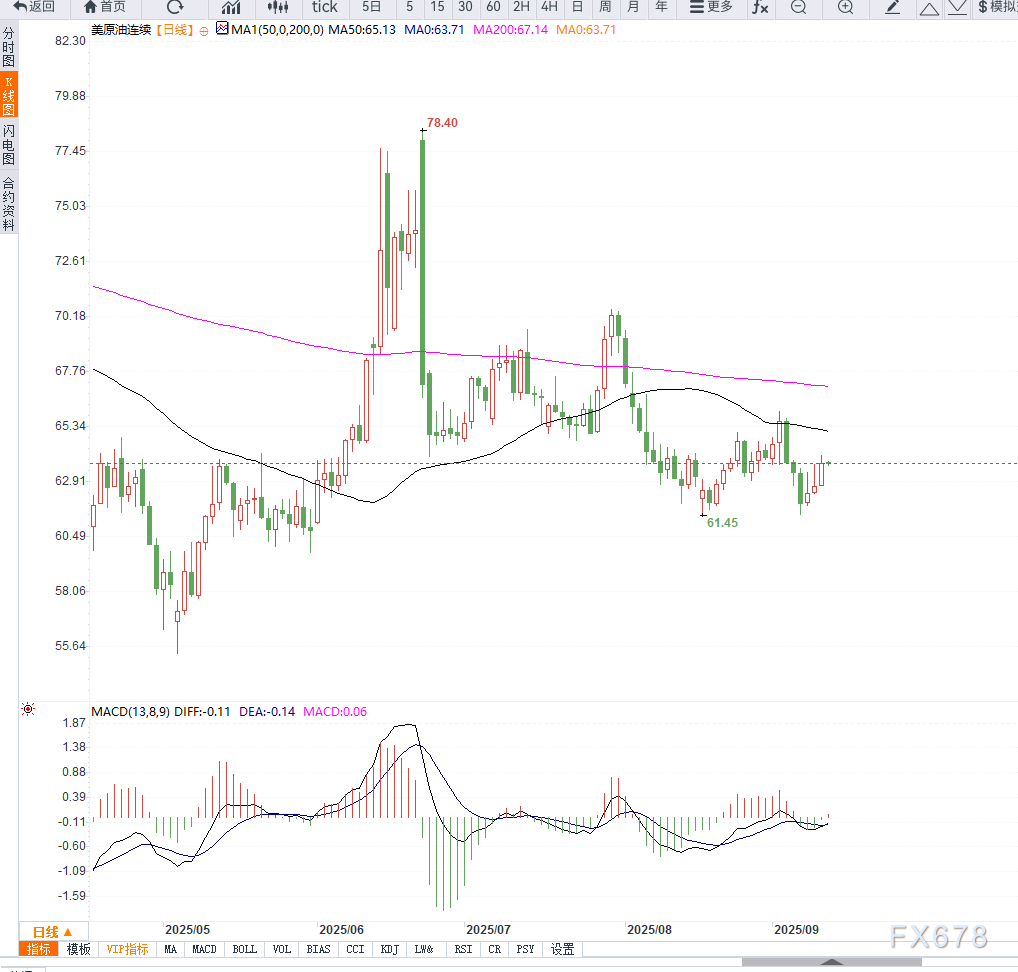Image resolution: width=1018 pixels, height=972 pixels.
Task: Click the horizontal scrollbar thumb at bottom
Action: coord(832,962)
